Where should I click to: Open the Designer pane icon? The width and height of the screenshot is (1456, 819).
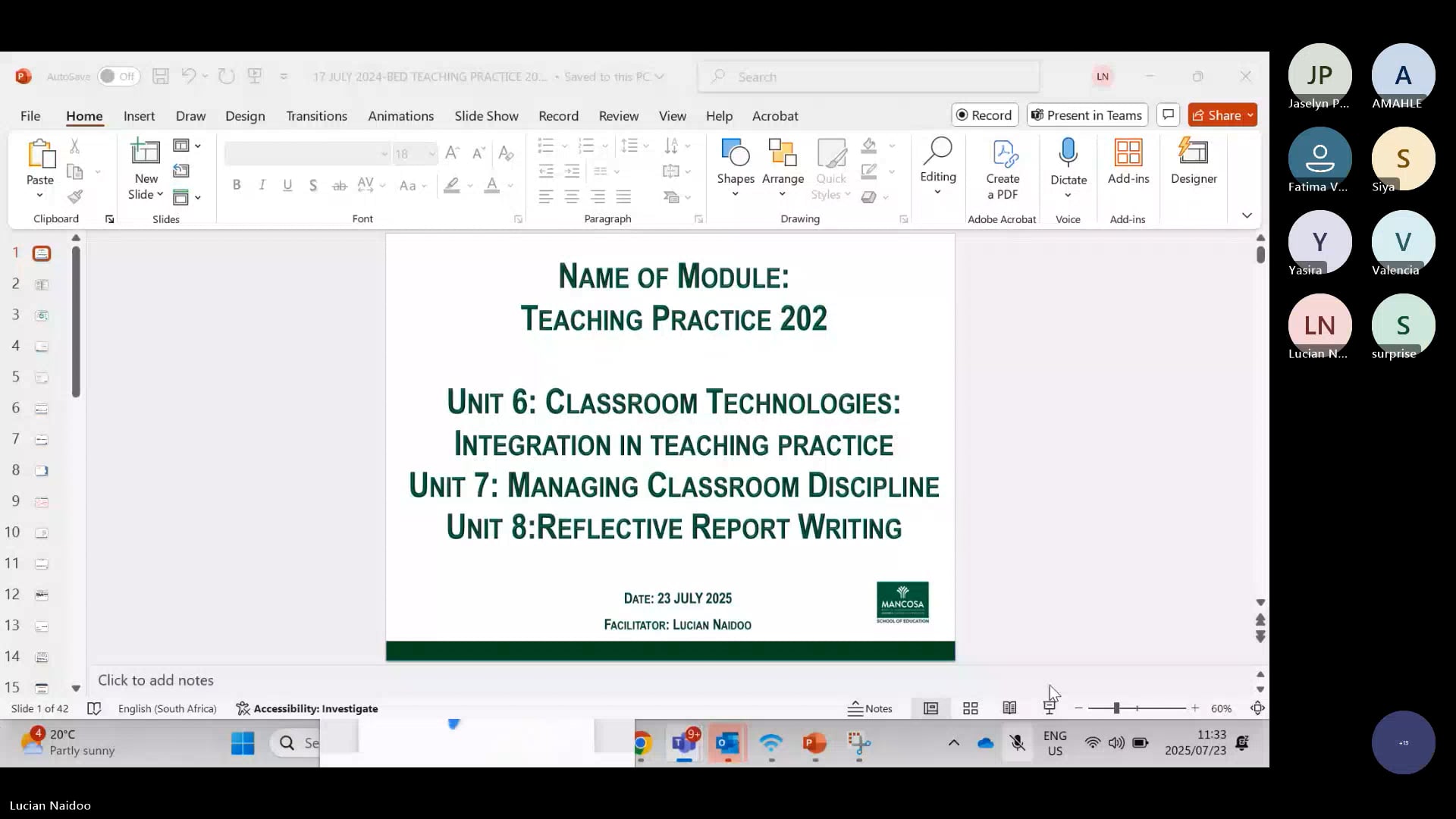pyautogui.click(x=1193, y=152)
